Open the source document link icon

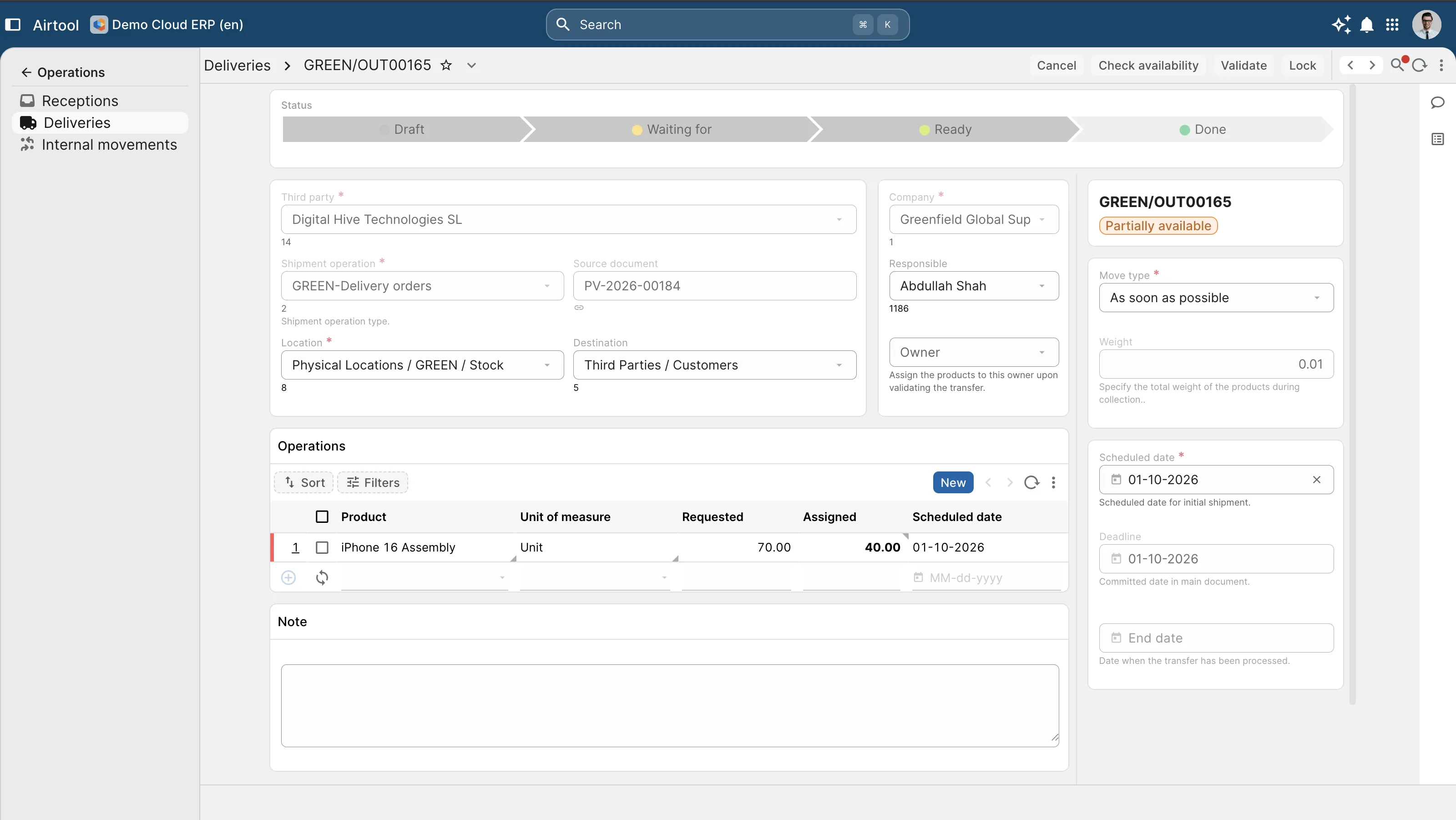(x=579, y=308)
